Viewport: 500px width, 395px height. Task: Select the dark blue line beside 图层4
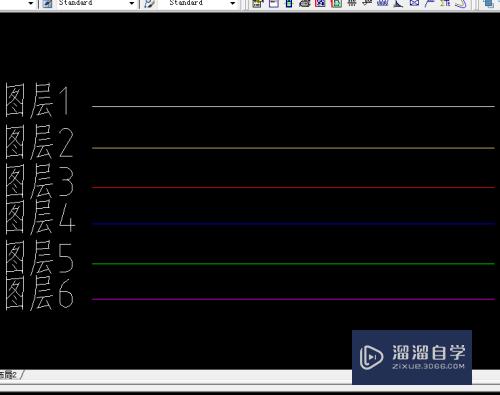[x=293, y=224]
